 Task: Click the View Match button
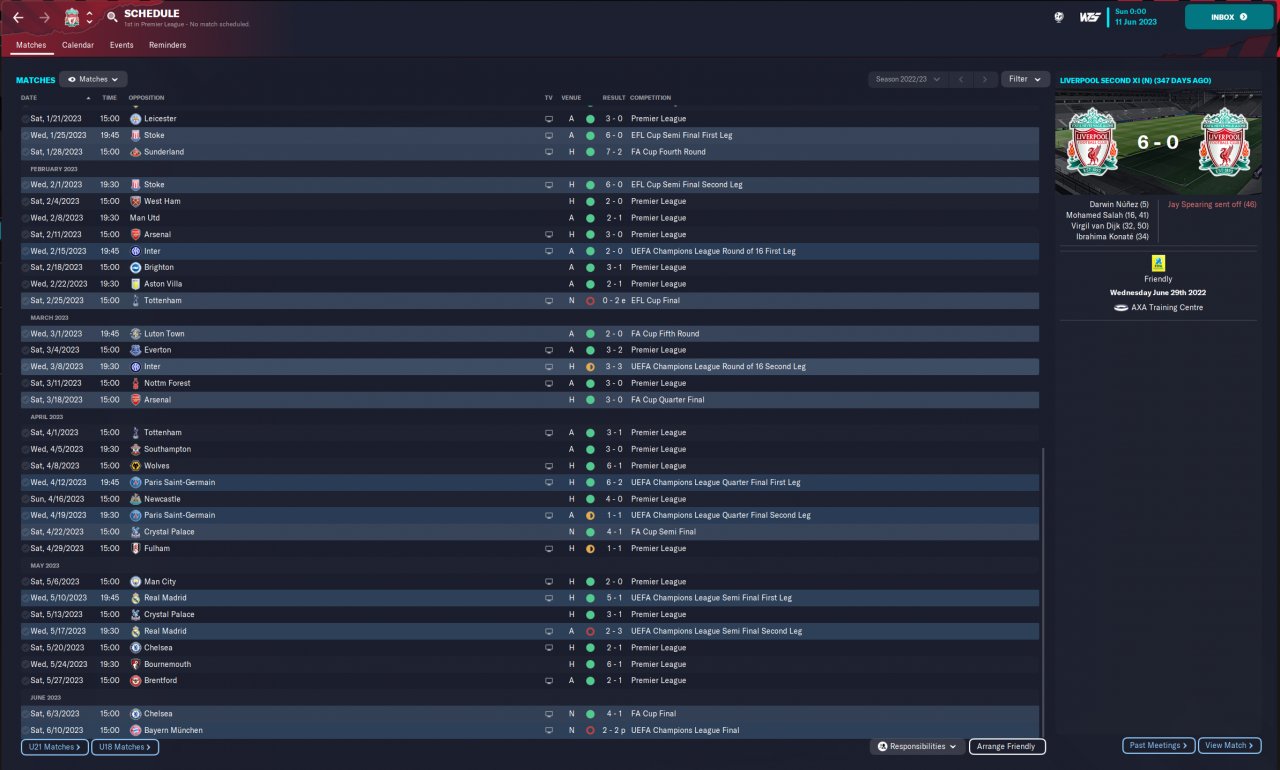coord(1230,745)
